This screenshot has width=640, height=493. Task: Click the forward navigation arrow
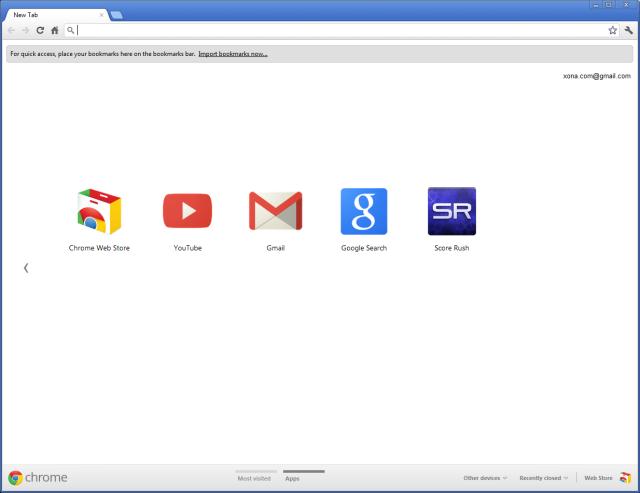[x=25, y=30]
